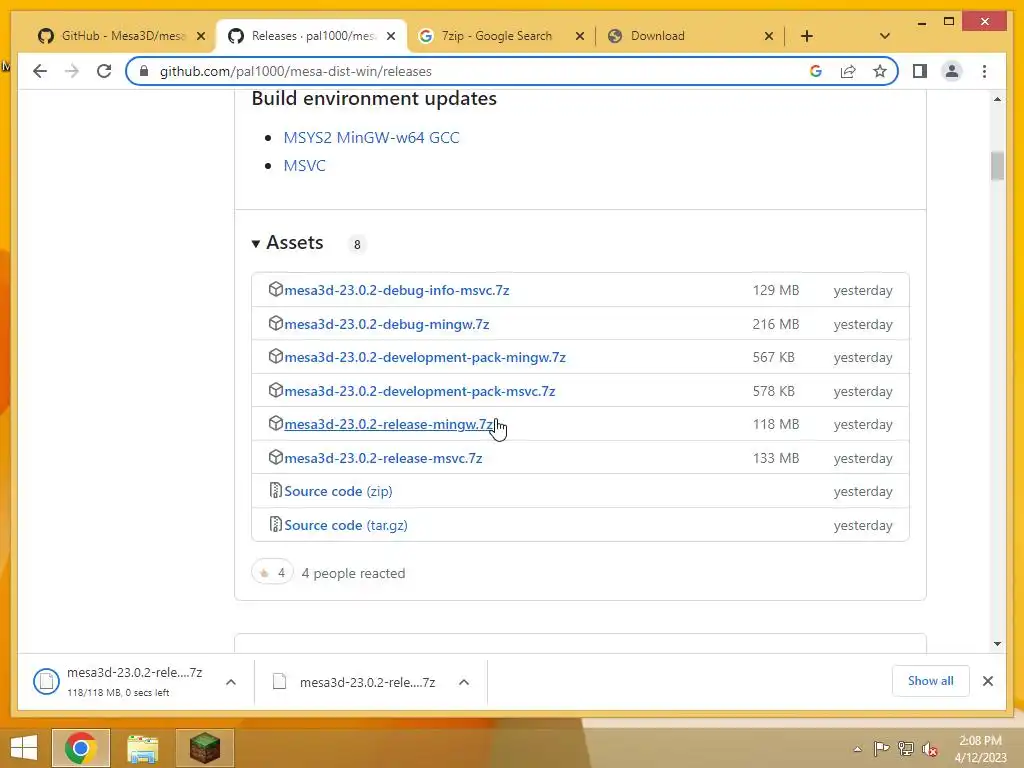The image size is (1024, 768).
Task: Close the downloads bar
Action: click(x=988, y=681)
